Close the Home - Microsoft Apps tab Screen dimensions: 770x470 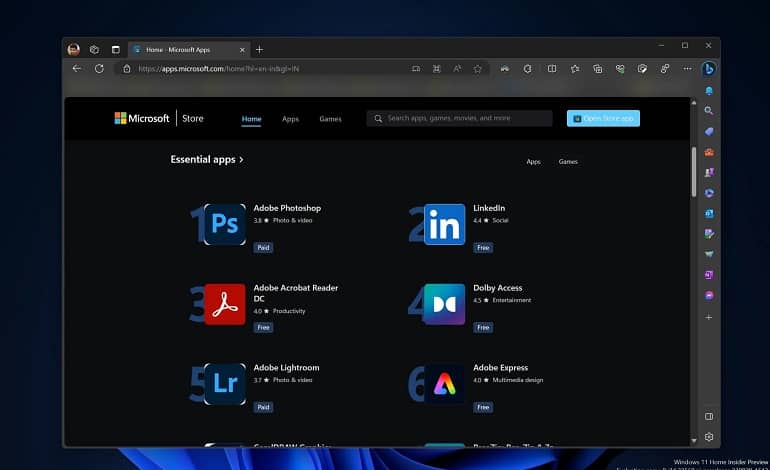(x=242, y=50)
